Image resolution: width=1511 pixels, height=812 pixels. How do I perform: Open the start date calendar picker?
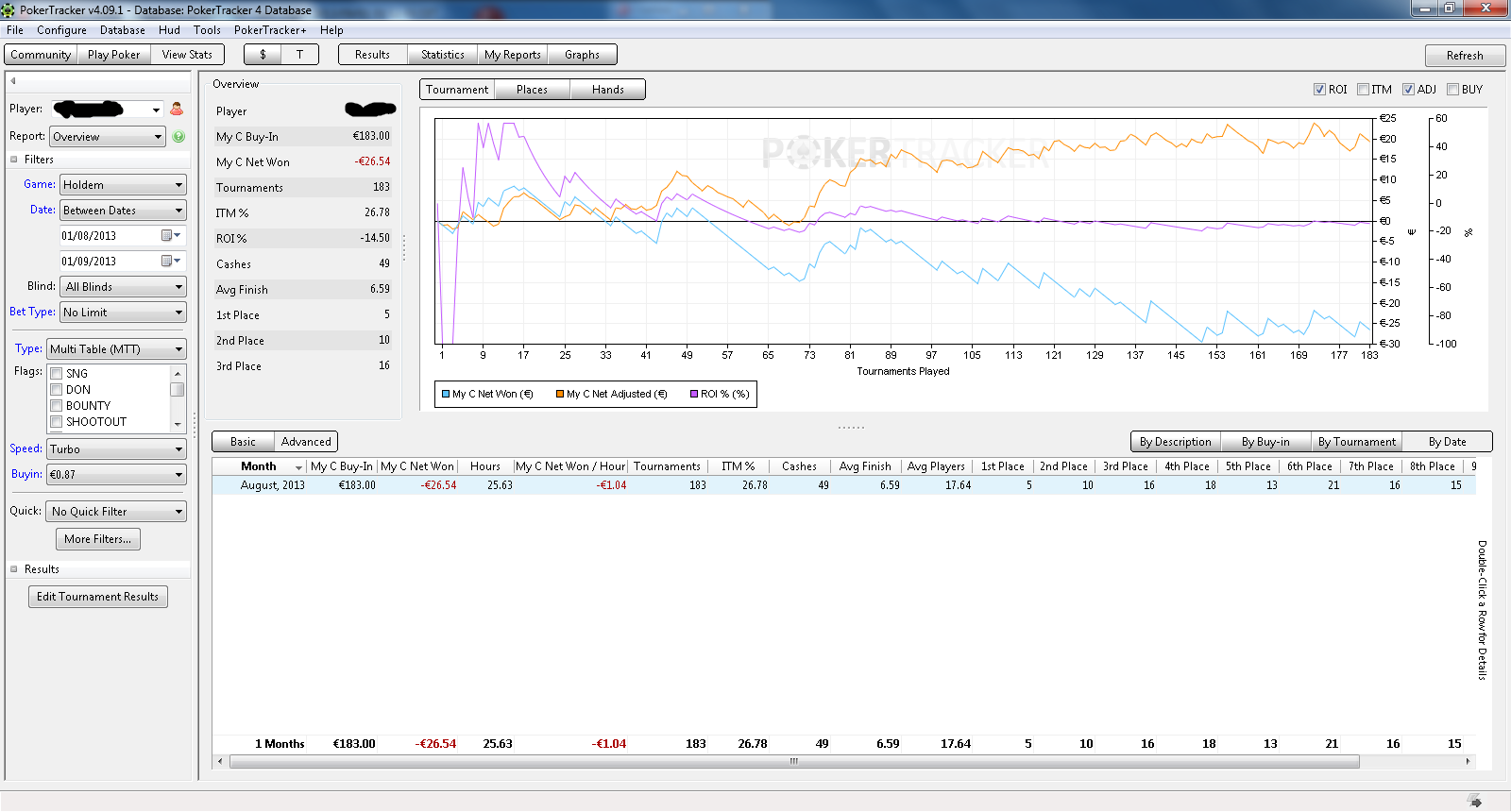[171, 235]
